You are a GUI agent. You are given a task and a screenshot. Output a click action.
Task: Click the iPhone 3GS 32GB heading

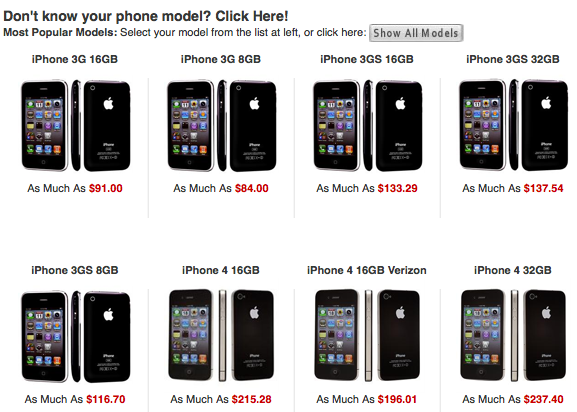(513, 59)
